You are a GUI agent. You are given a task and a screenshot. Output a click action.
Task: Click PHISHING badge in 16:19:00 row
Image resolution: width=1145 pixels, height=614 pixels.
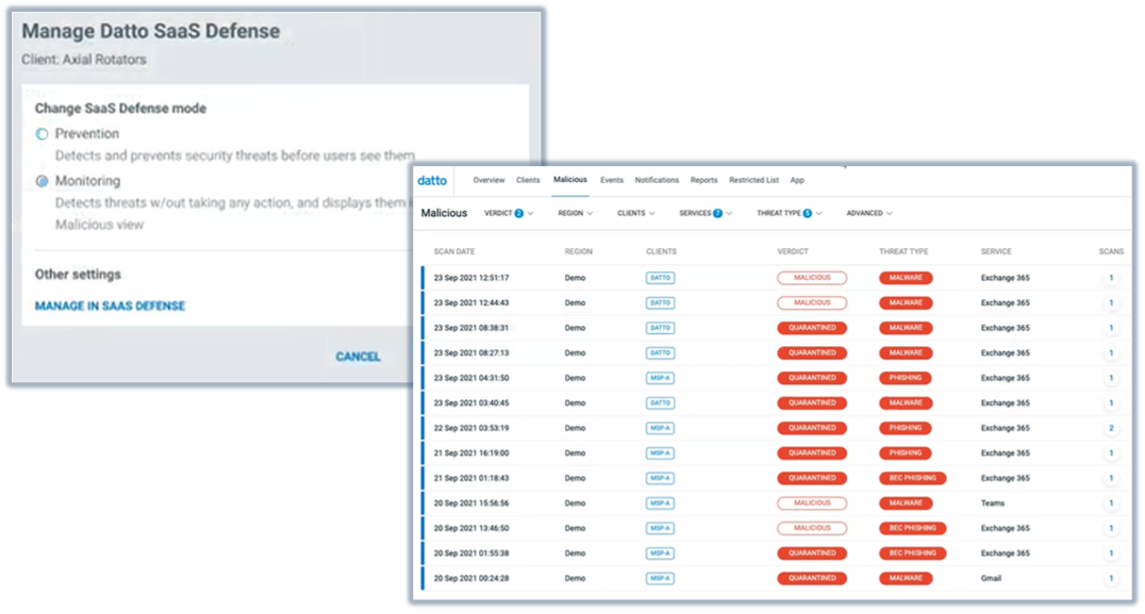point(905,453)
